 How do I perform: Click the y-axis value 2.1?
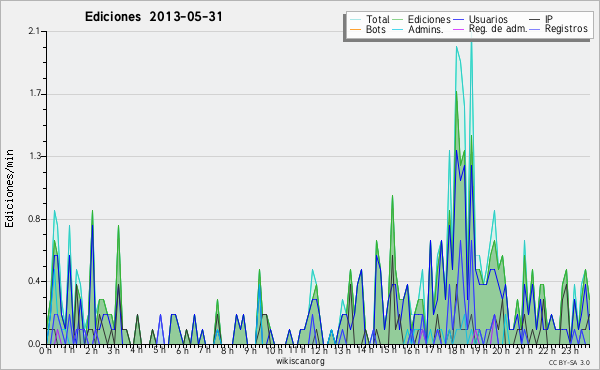[x=34, y=31]
